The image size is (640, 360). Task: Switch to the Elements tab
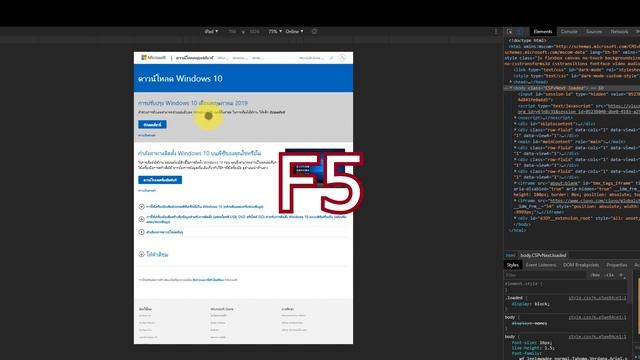tap(543, 31)
